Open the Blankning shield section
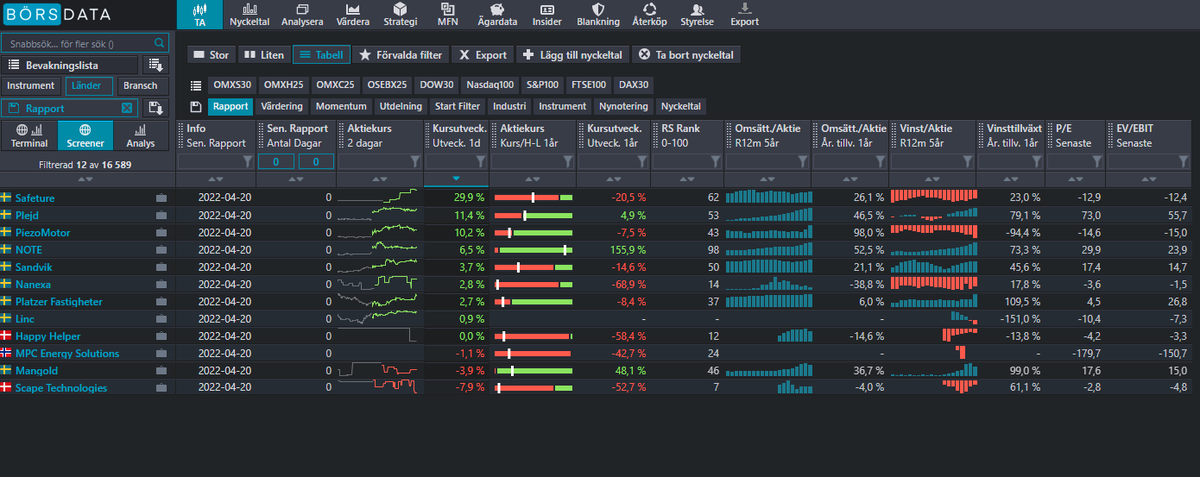 coord(598,14)
